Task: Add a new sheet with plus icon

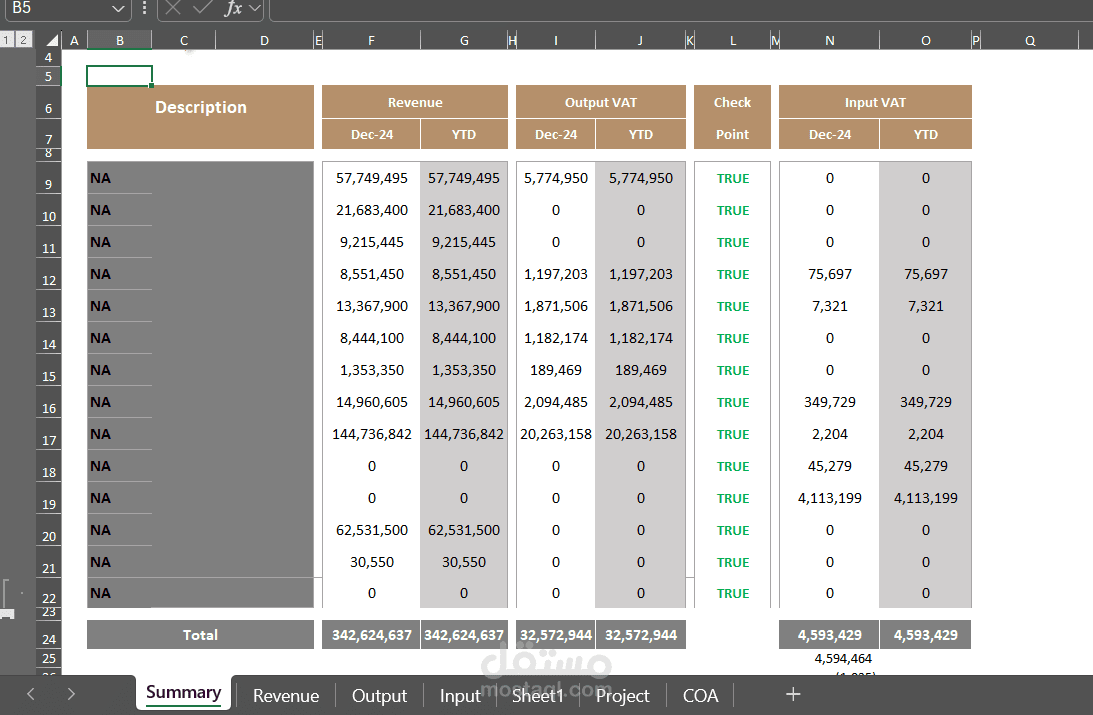Action: coord(793,694)
